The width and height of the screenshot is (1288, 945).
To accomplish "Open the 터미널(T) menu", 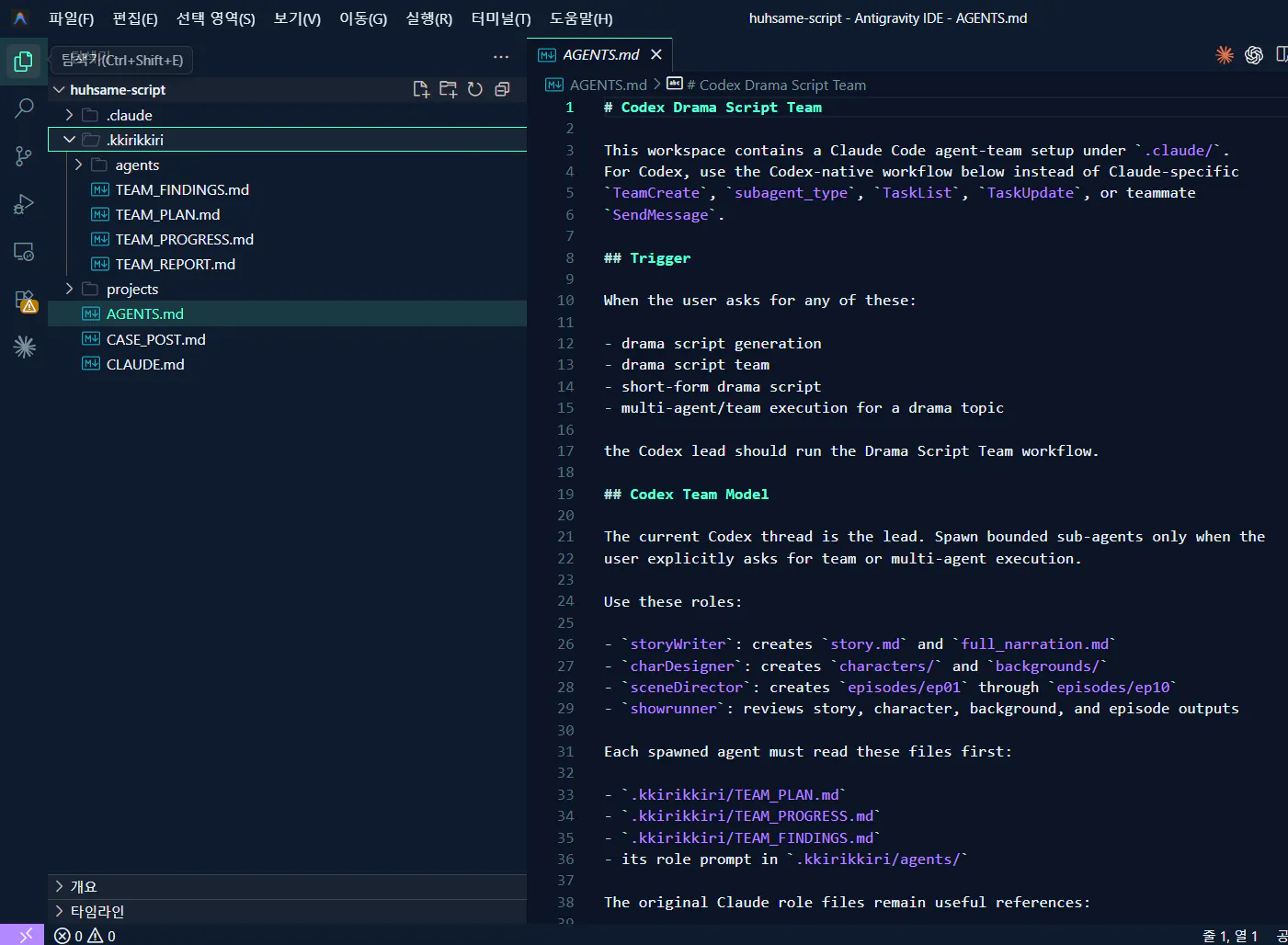I will [x=501, y=18].
